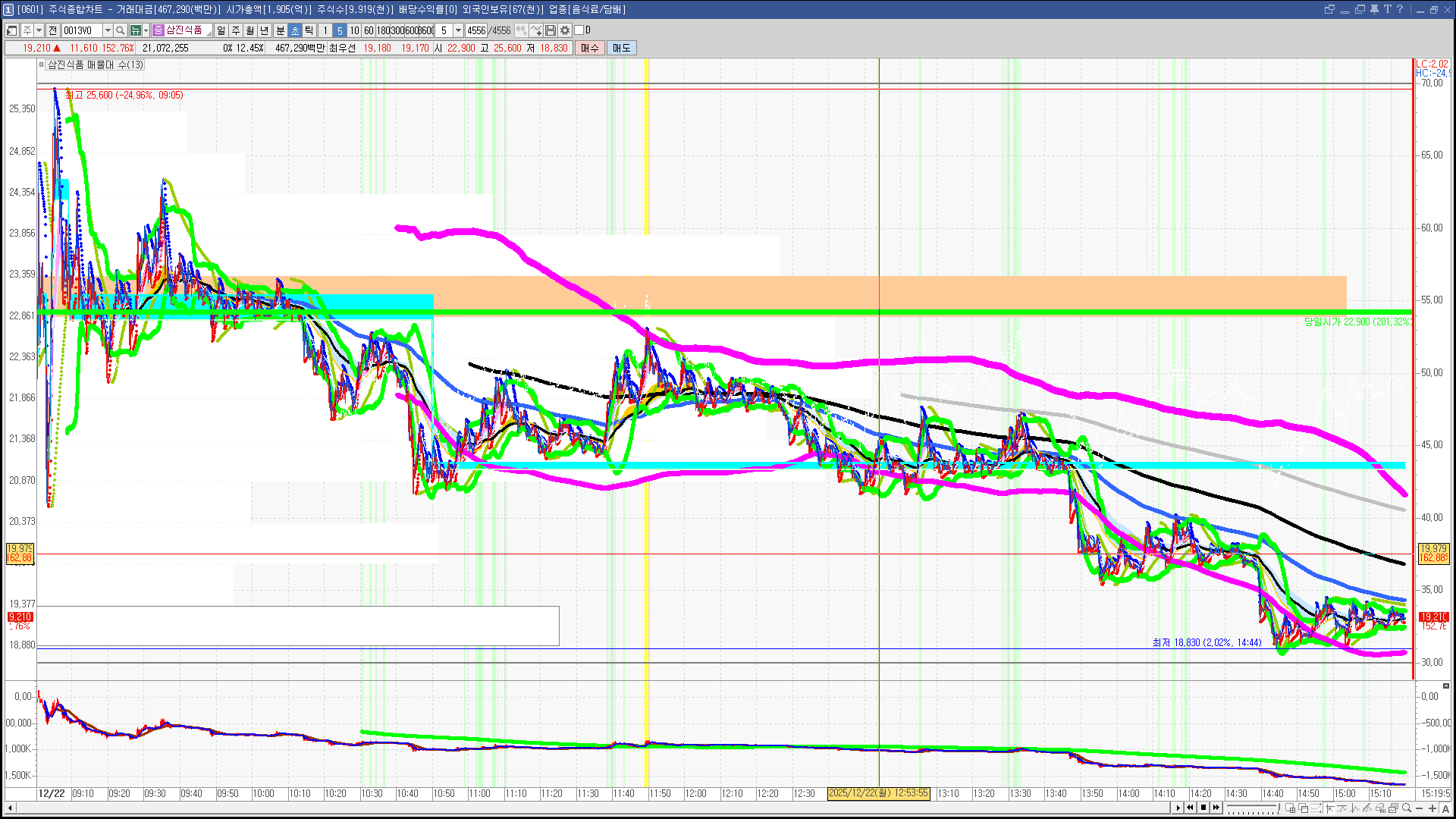Click the save chart floppy icon
The width and height of the screenshot is (1456, 819).
[551, 30]
